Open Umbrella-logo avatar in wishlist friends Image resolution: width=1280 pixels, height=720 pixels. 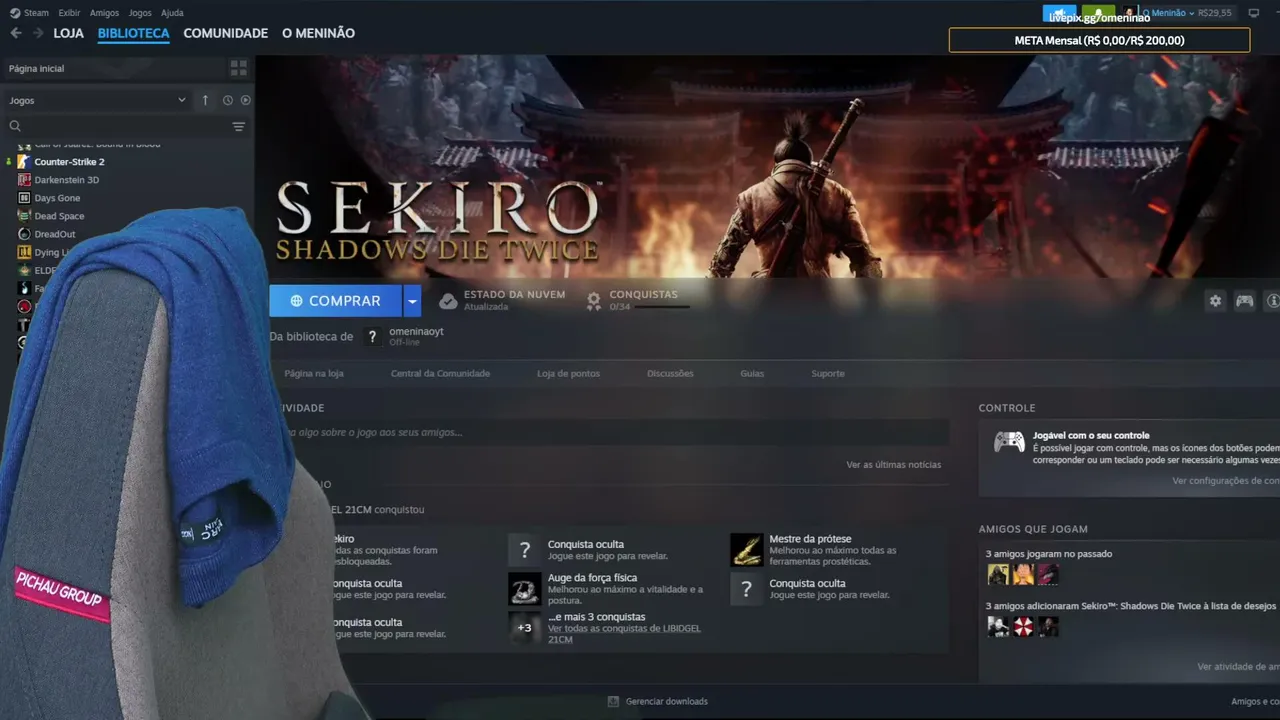tap(1023, 626)
